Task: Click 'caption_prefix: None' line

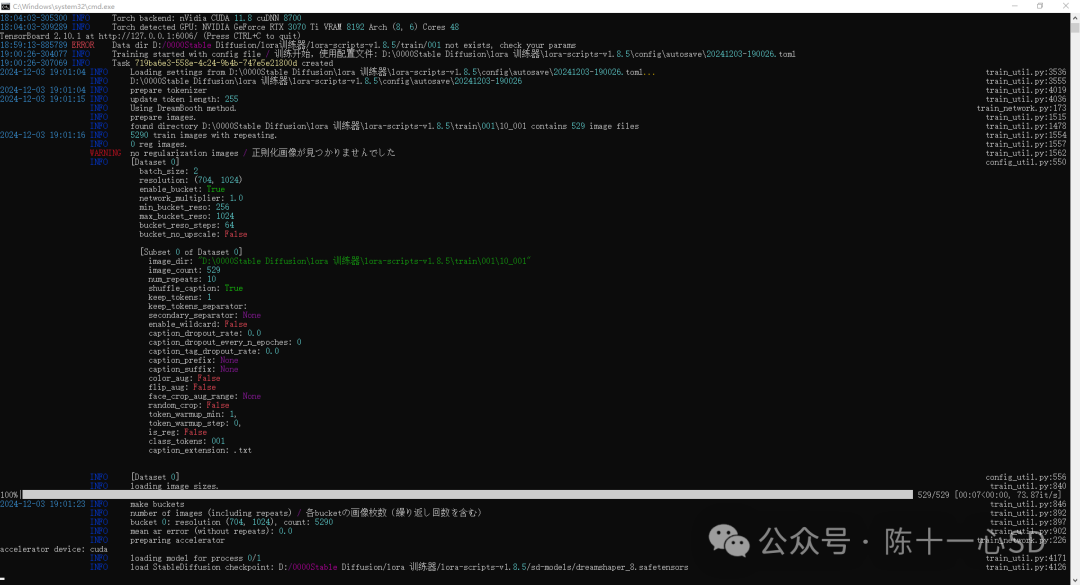Action: 193,360
